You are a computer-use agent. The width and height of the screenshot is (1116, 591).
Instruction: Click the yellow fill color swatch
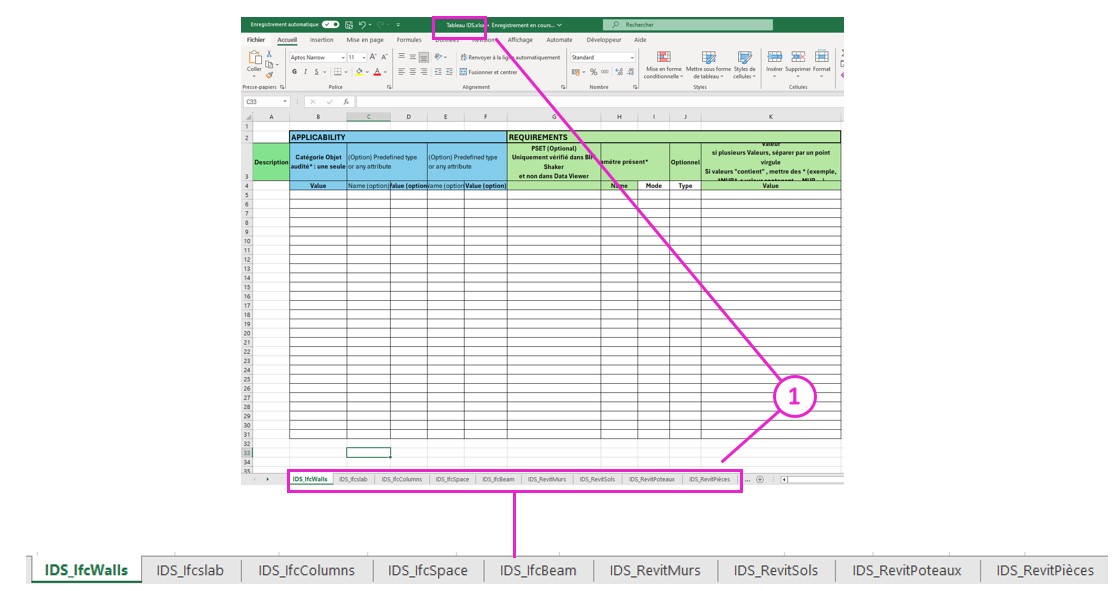coord(357,72)
